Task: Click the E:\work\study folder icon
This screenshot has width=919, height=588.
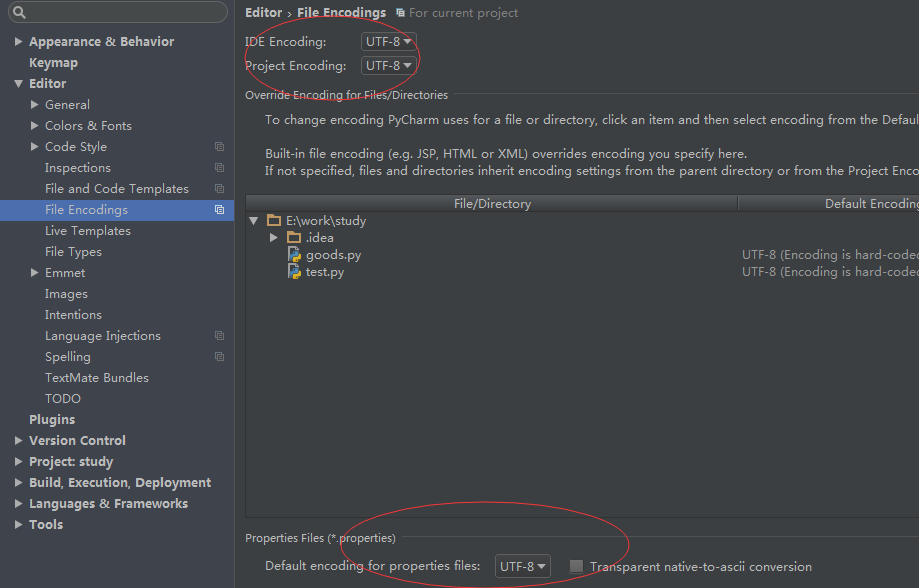Action: point(274,220)
